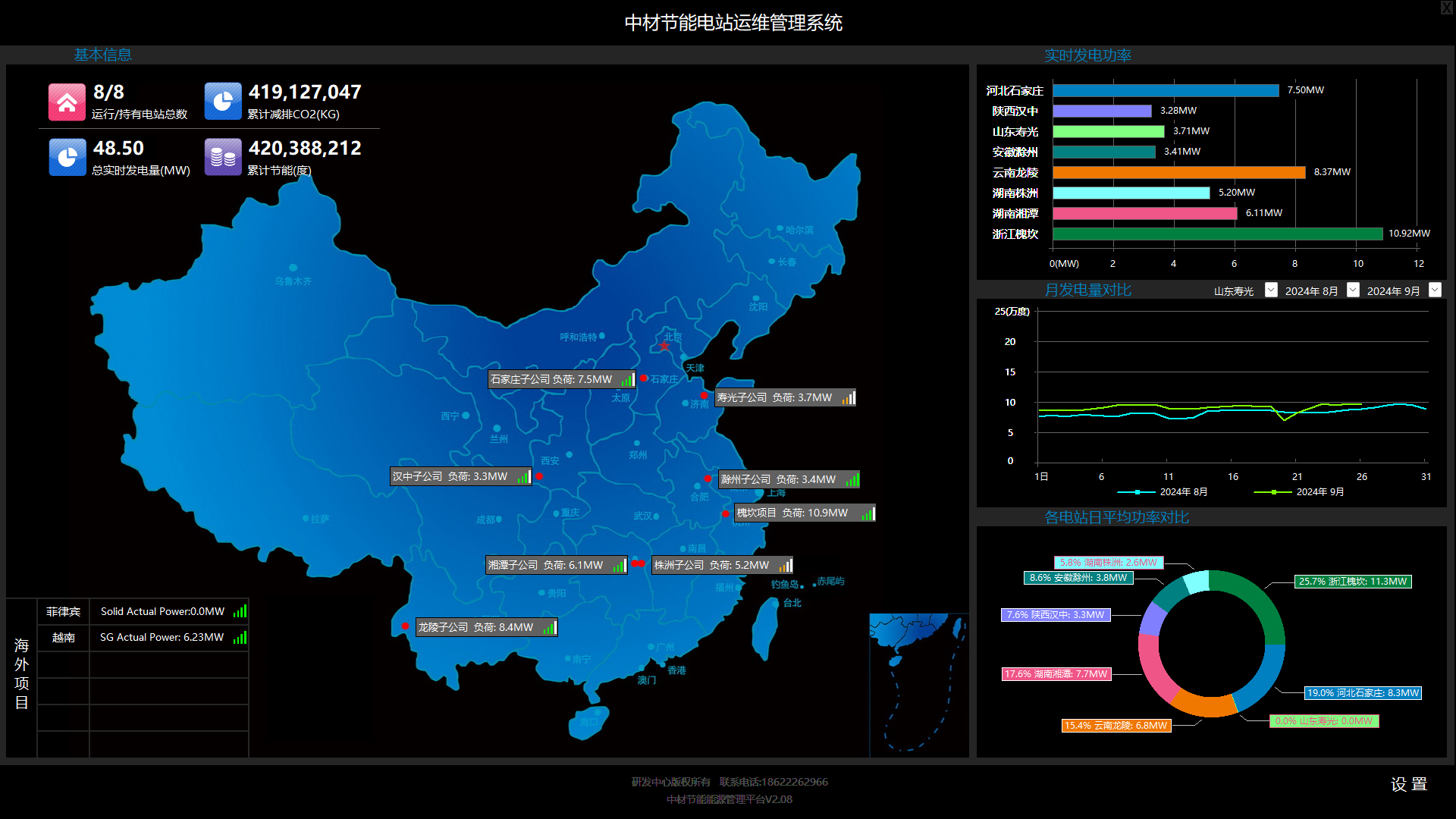
Task: Click the purple cumulative energy saving coins icon
Action: point(223,157)
